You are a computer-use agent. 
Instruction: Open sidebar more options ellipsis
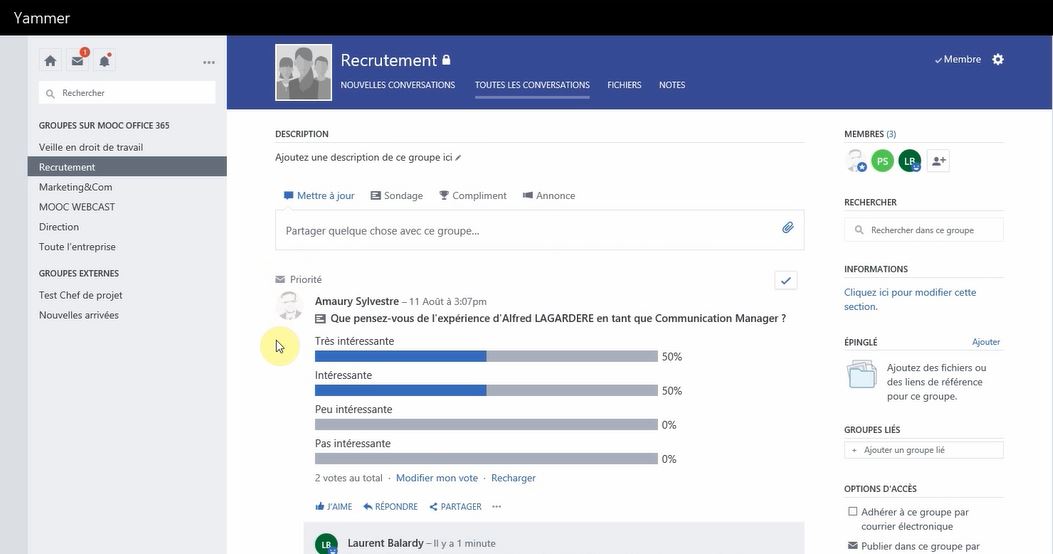coord(209,62)
